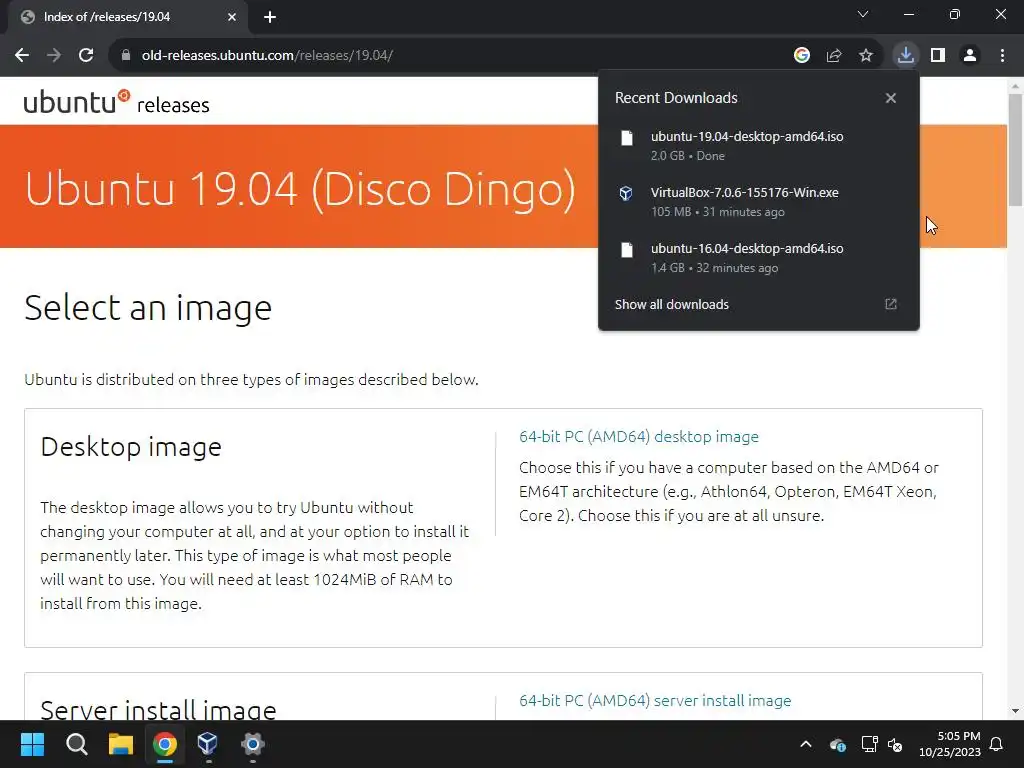This screenshot has width=1024, height=768.
Task: Open the side panel icon
Action: [x=938, y=56]
